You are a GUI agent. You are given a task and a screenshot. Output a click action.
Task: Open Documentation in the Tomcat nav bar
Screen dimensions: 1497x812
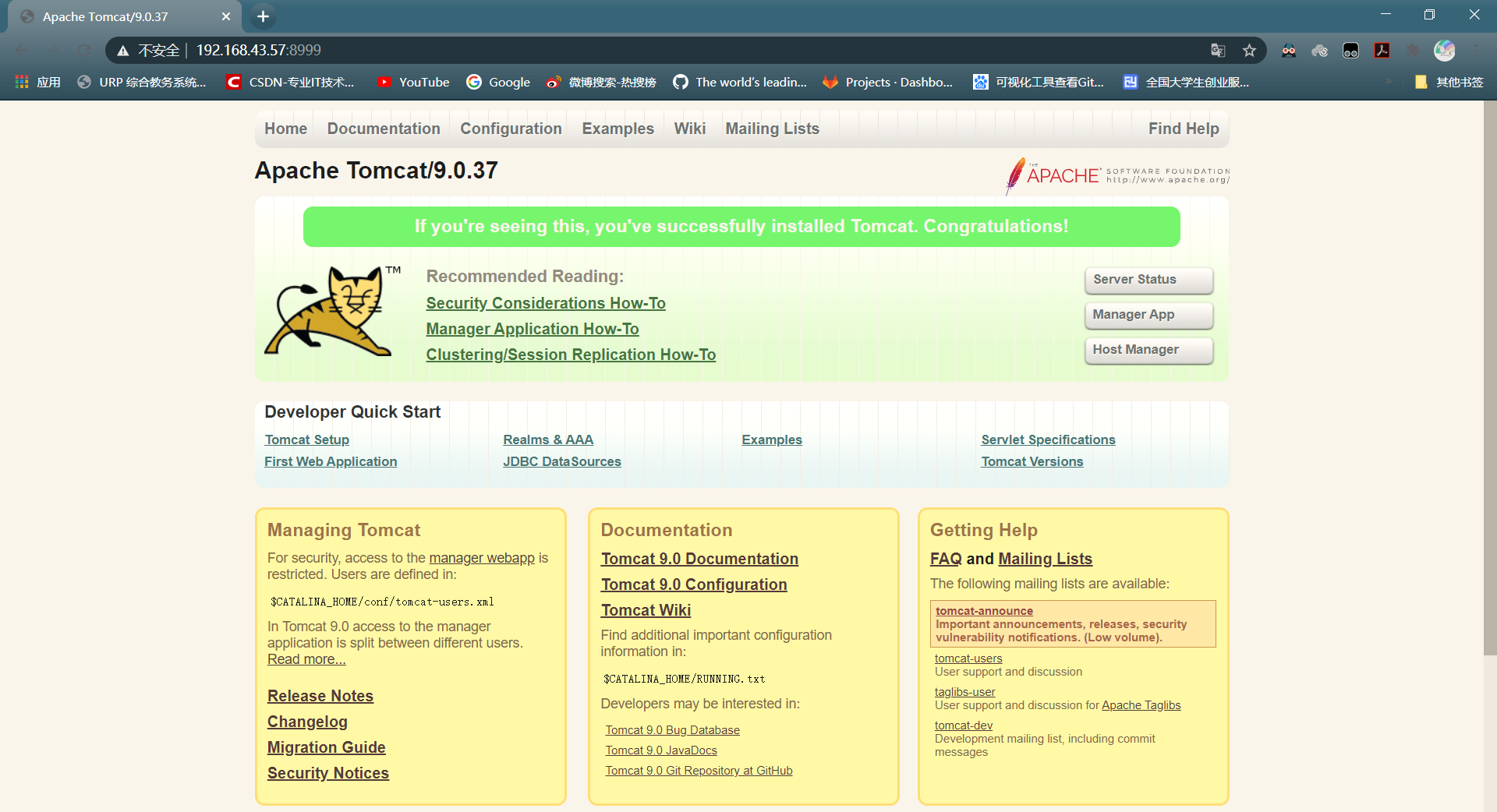click(384, 129)
